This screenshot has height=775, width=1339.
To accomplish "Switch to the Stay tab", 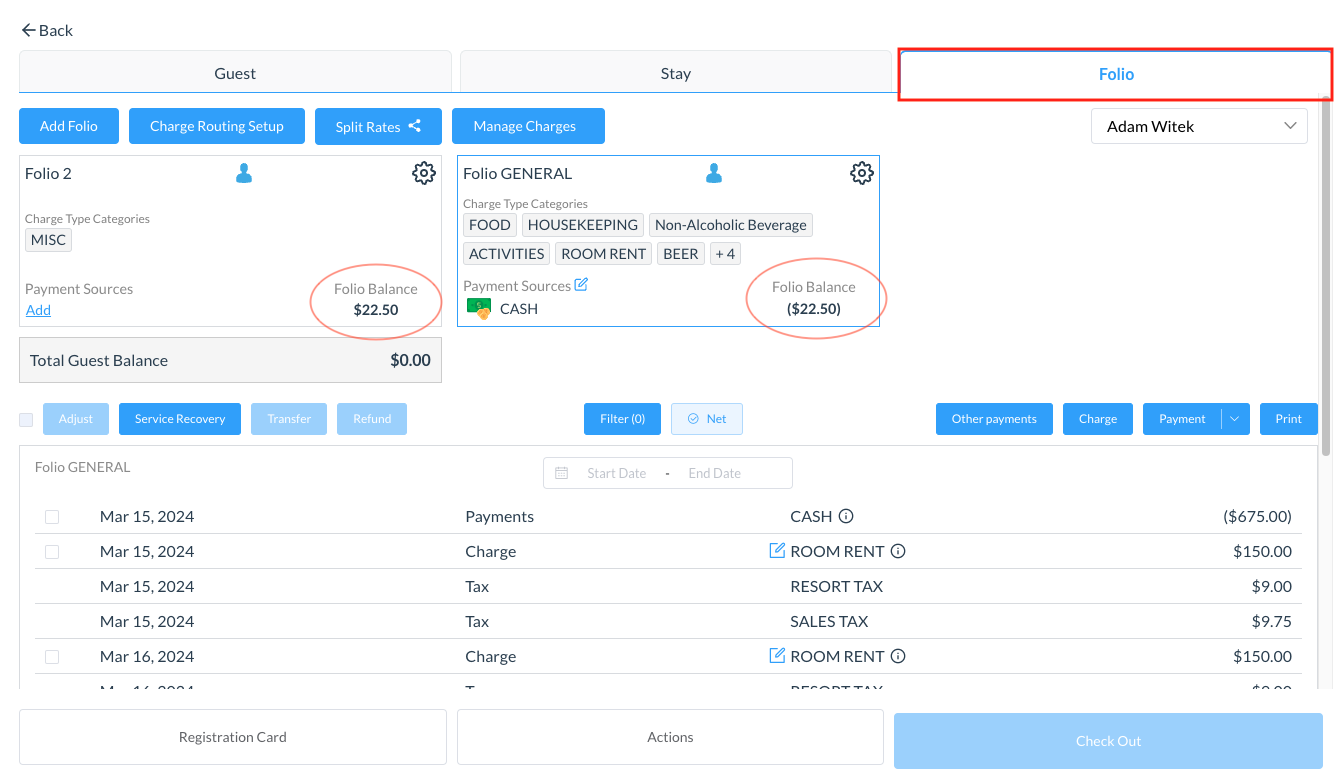I will click(x=675, y=73).
